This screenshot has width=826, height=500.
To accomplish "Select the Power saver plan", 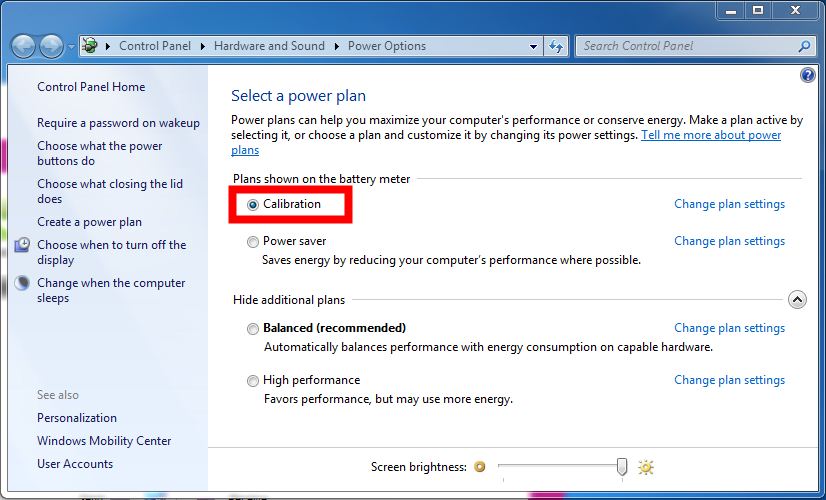I will pyautogui.click(x=253, y=241).
